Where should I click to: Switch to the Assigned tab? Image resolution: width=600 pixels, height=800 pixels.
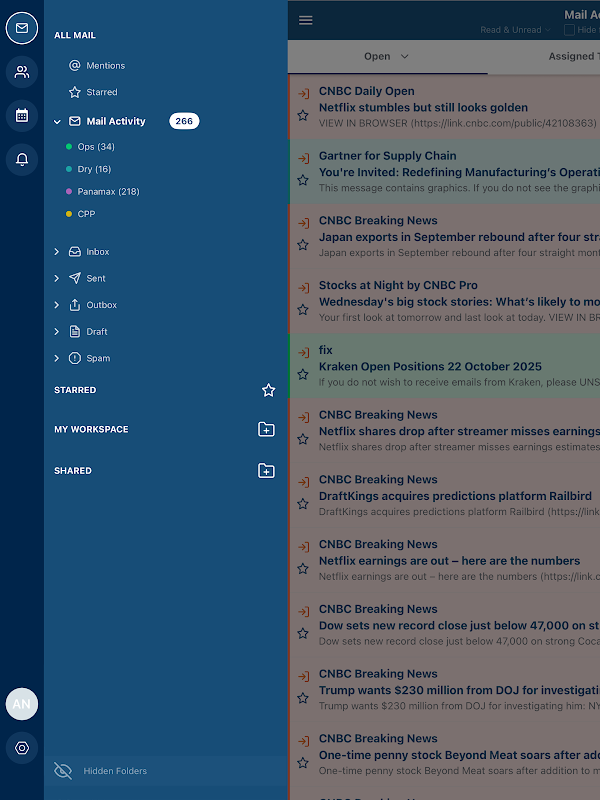[574, 57]
